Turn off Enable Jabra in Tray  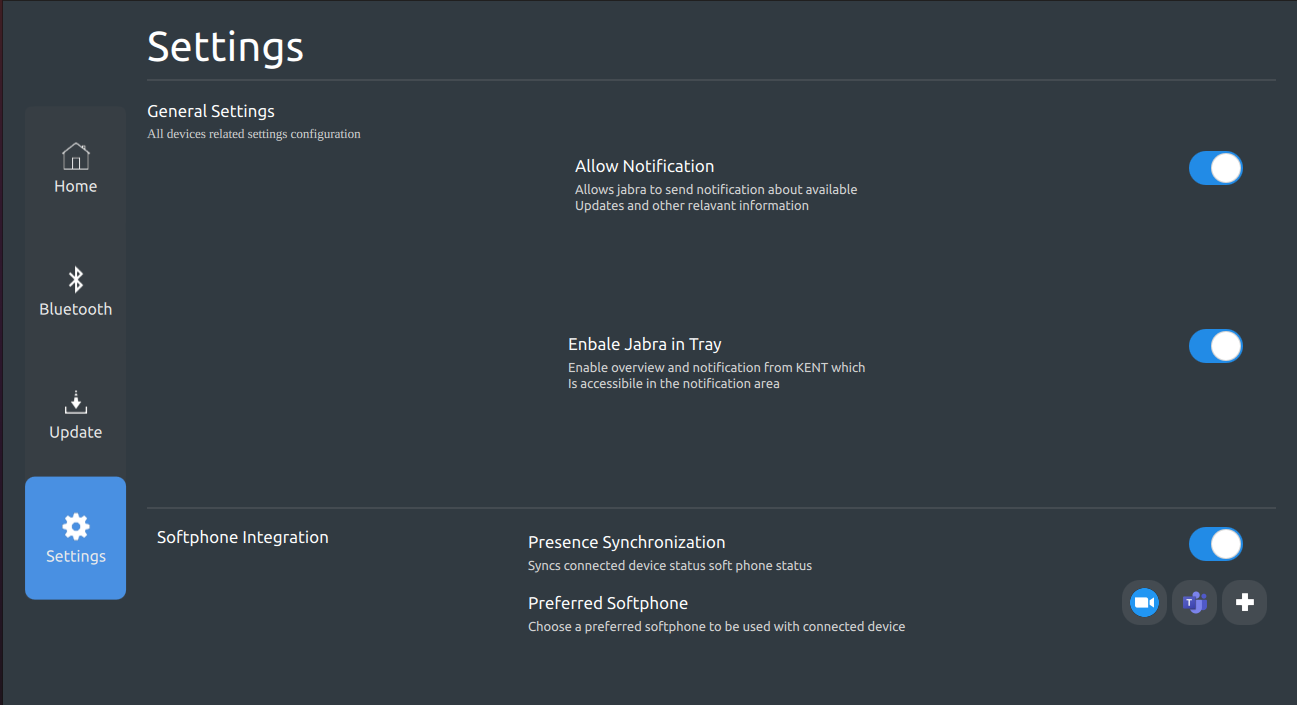(1215, 346)
